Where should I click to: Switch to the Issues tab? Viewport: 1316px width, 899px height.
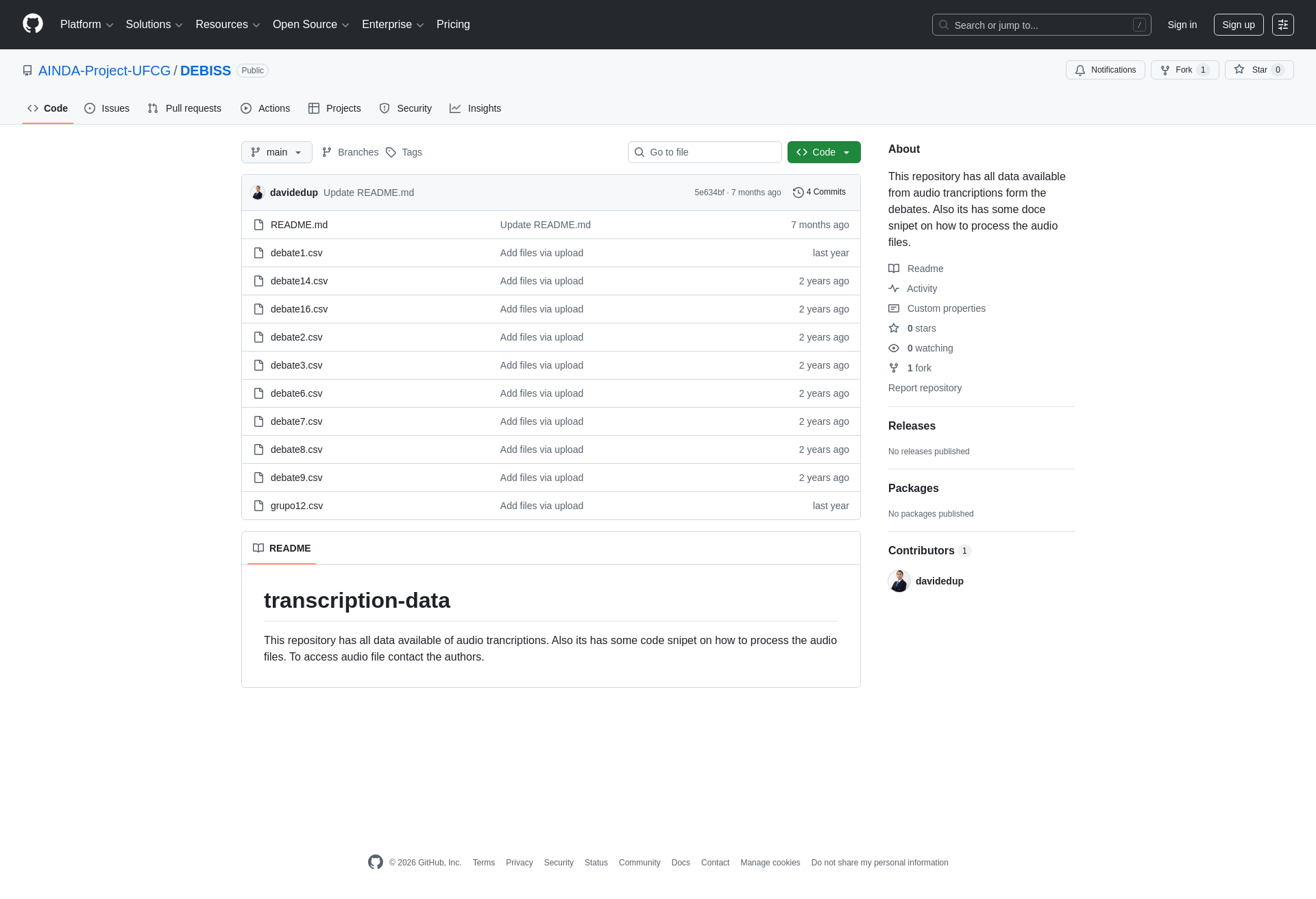(107, 108)
